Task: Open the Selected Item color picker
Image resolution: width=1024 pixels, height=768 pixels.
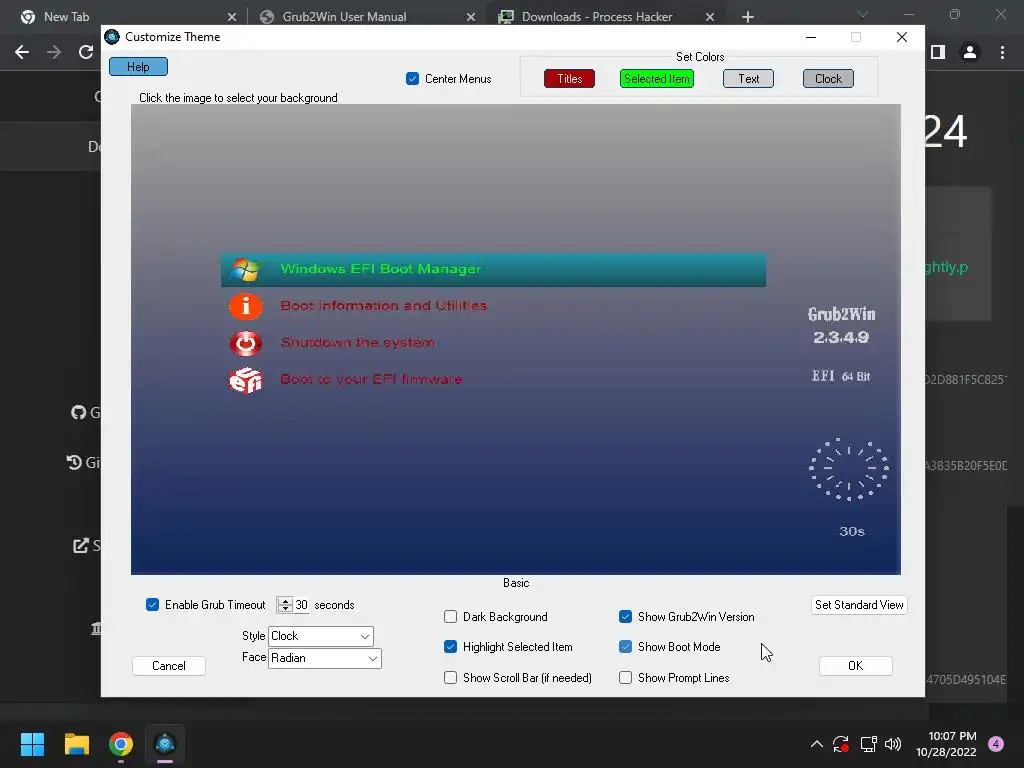Action: click(x=656, y=78)
